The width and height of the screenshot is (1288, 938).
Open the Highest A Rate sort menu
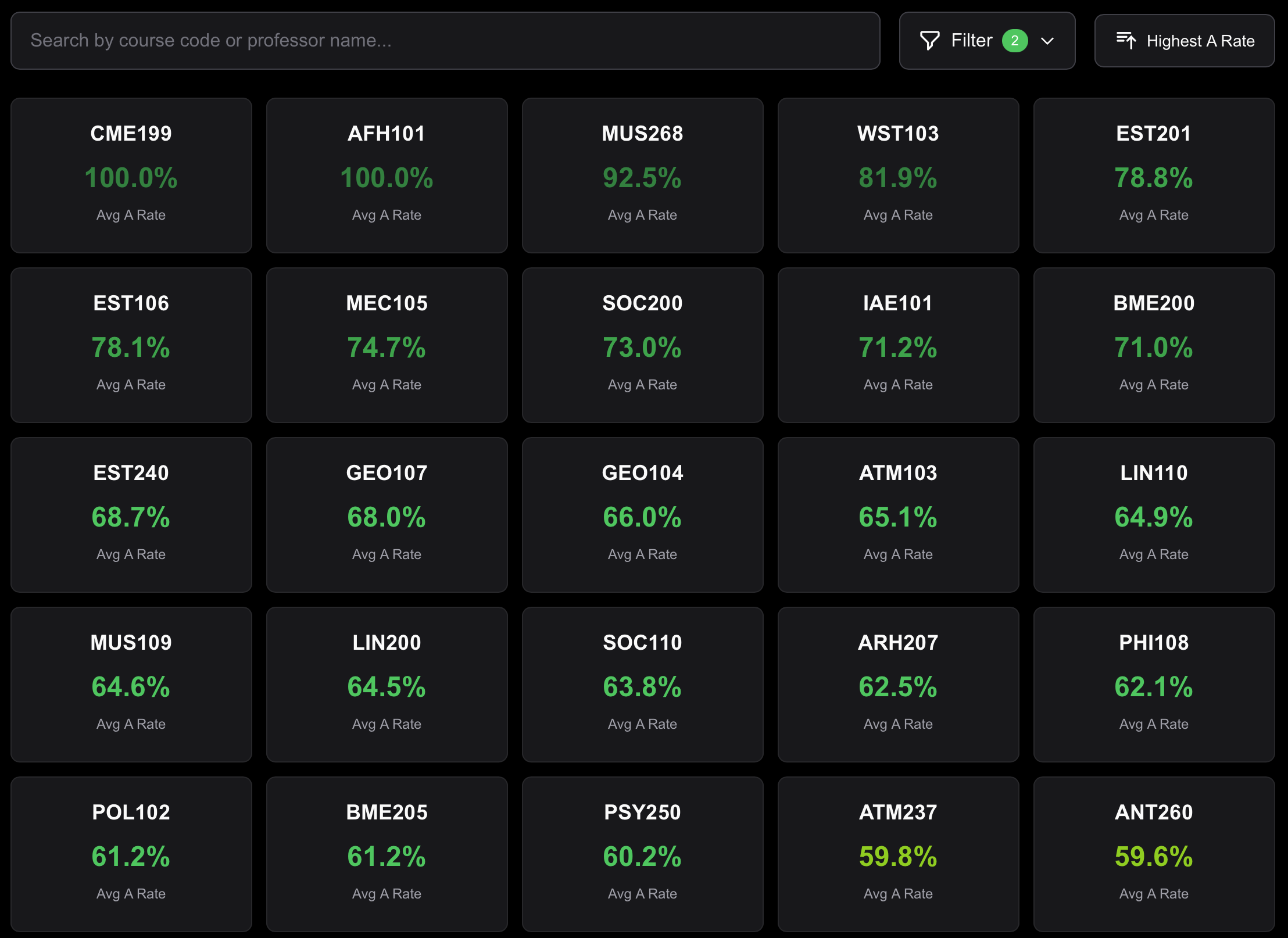pyautogui.click(x=1184, y=41)
